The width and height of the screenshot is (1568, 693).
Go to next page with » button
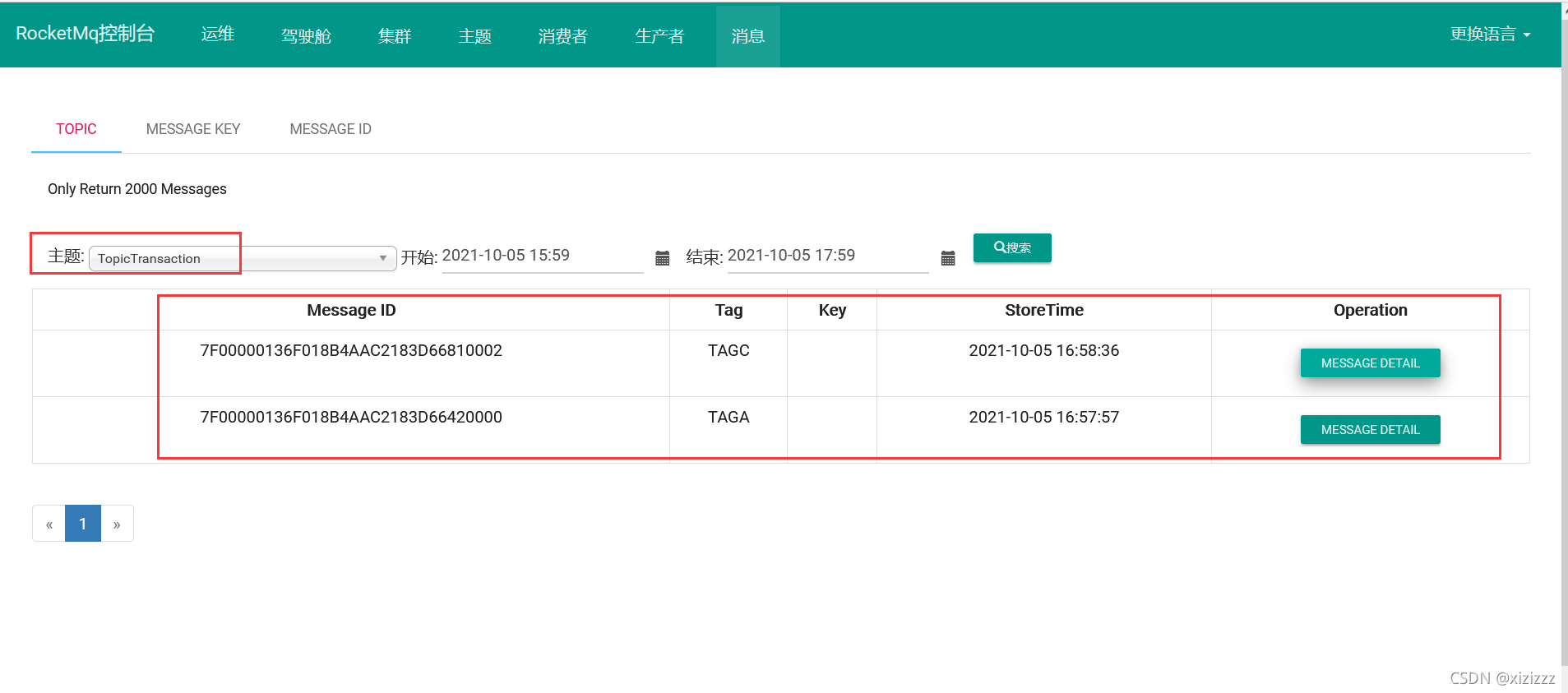[117, 524]
